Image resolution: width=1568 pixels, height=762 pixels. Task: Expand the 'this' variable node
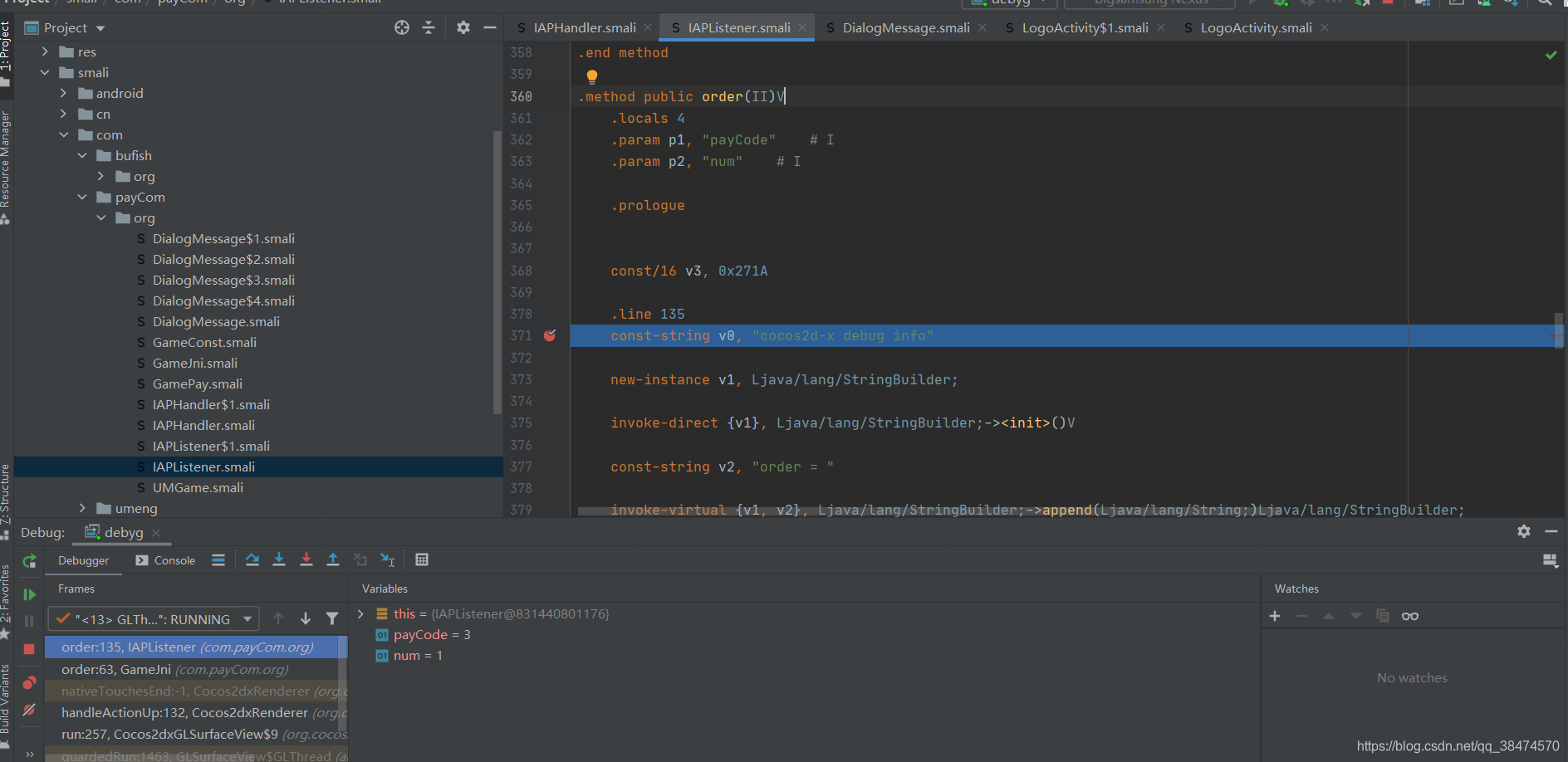pos(360,613)
